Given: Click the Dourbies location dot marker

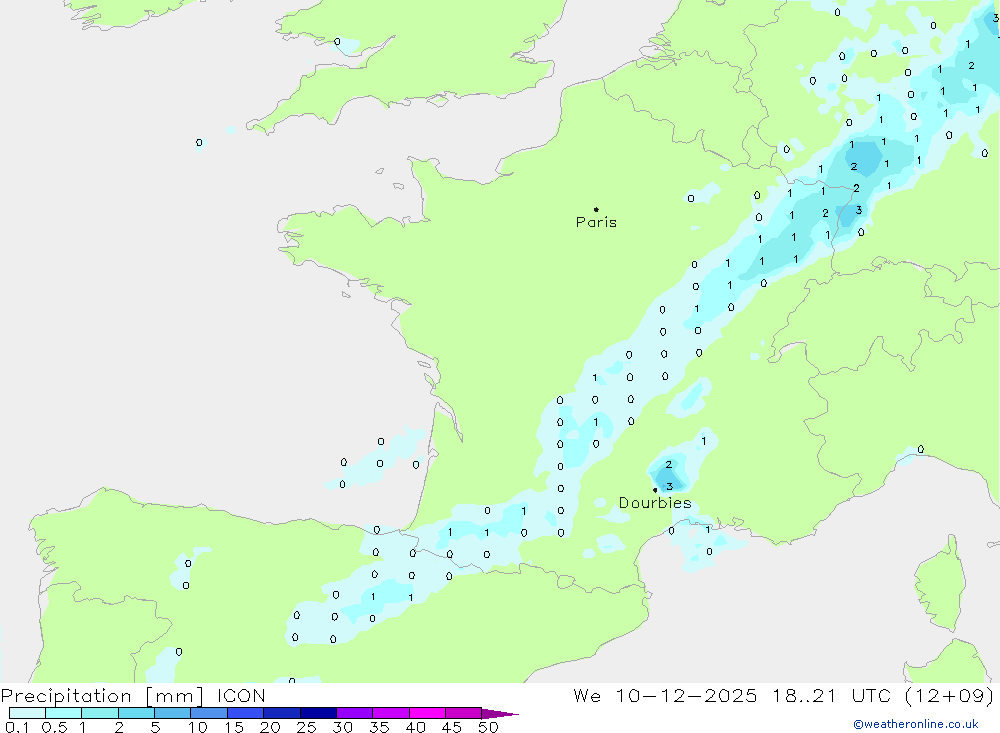Looking at the screenshot, I should pos(655,490).
